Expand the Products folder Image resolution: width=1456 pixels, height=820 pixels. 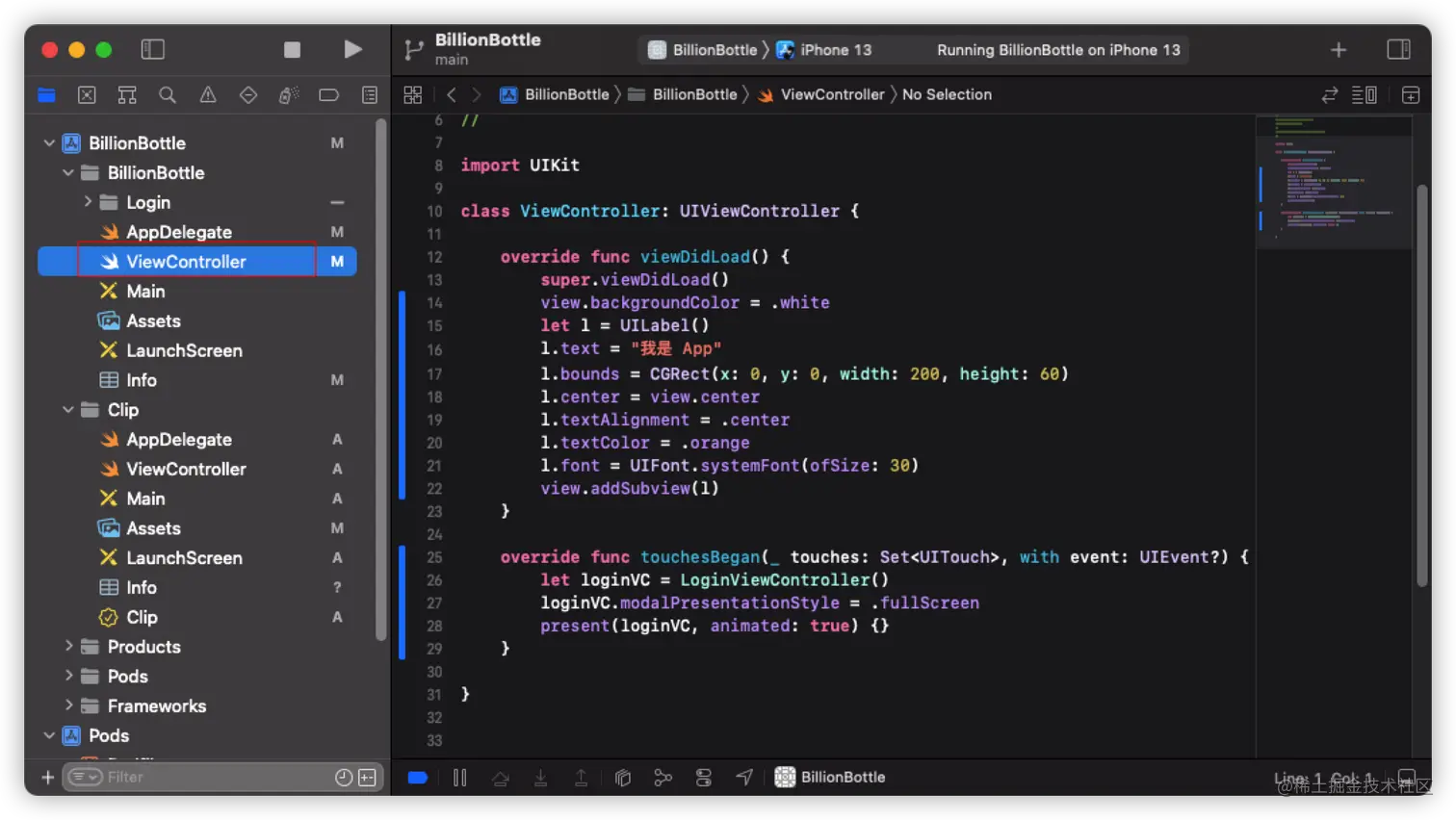click(68, 647)
